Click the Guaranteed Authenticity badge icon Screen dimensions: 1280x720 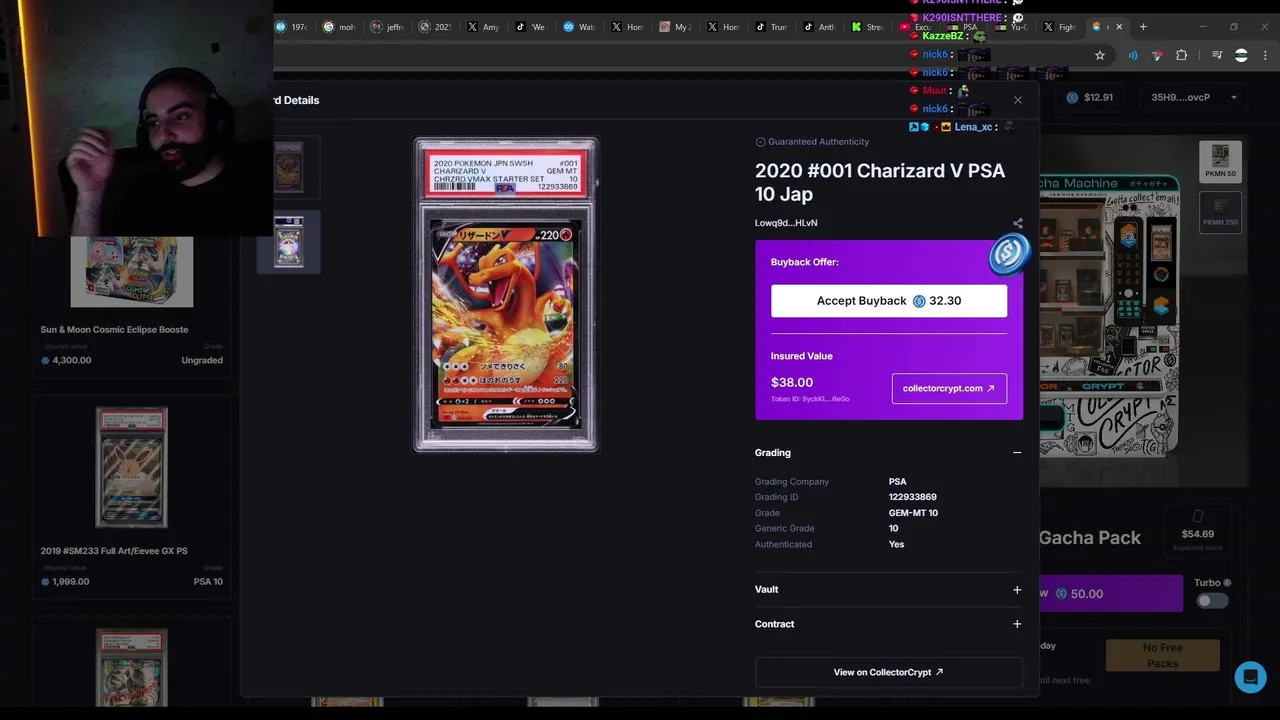point(760,142)
